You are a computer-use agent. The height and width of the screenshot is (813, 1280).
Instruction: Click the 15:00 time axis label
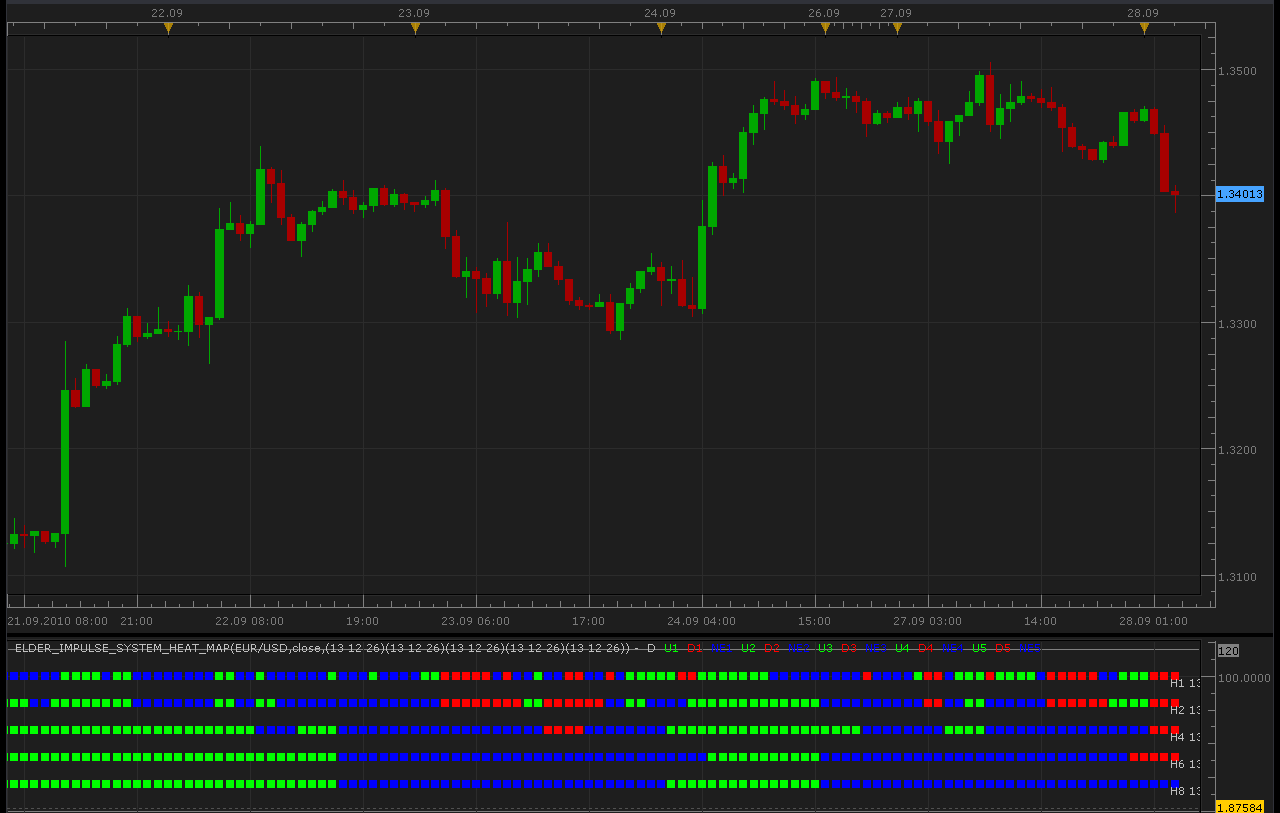click(814, 620)
